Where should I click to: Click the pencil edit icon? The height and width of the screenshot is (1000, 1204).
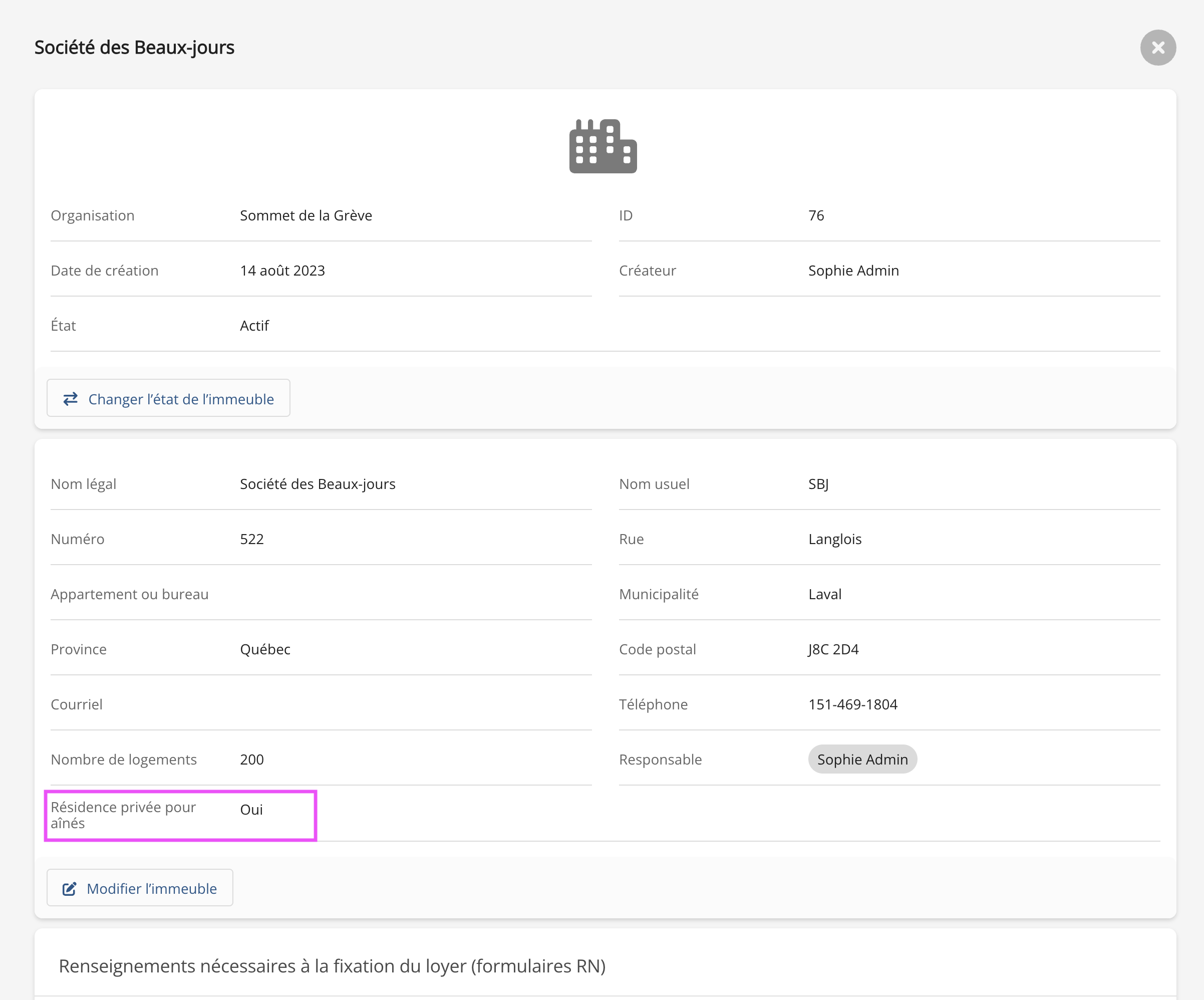point(70,889)
